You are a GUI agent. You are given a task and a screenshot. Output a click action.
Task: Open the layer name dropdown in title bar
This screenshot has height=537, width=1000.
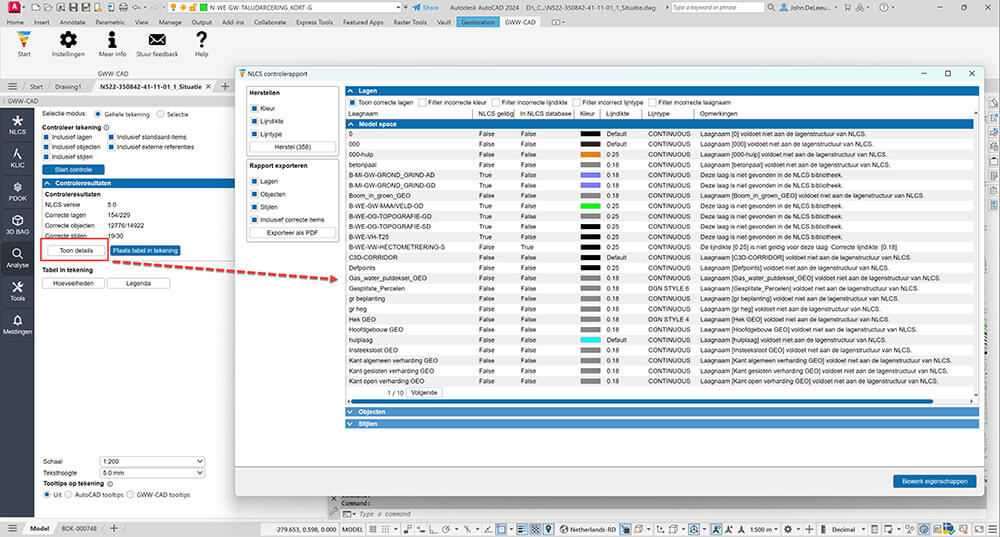pyautogui.click(x=398, y=7)
